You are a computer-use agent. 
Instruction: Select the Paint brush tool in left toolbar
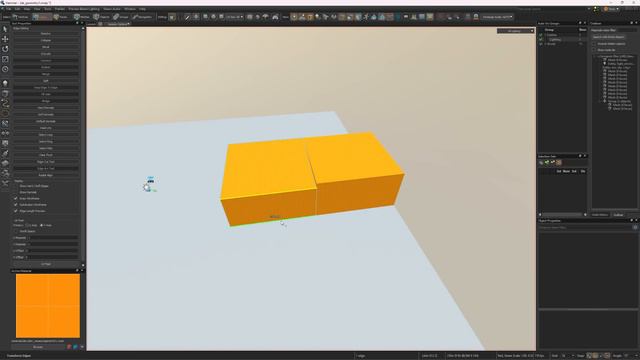pos(5,153)
